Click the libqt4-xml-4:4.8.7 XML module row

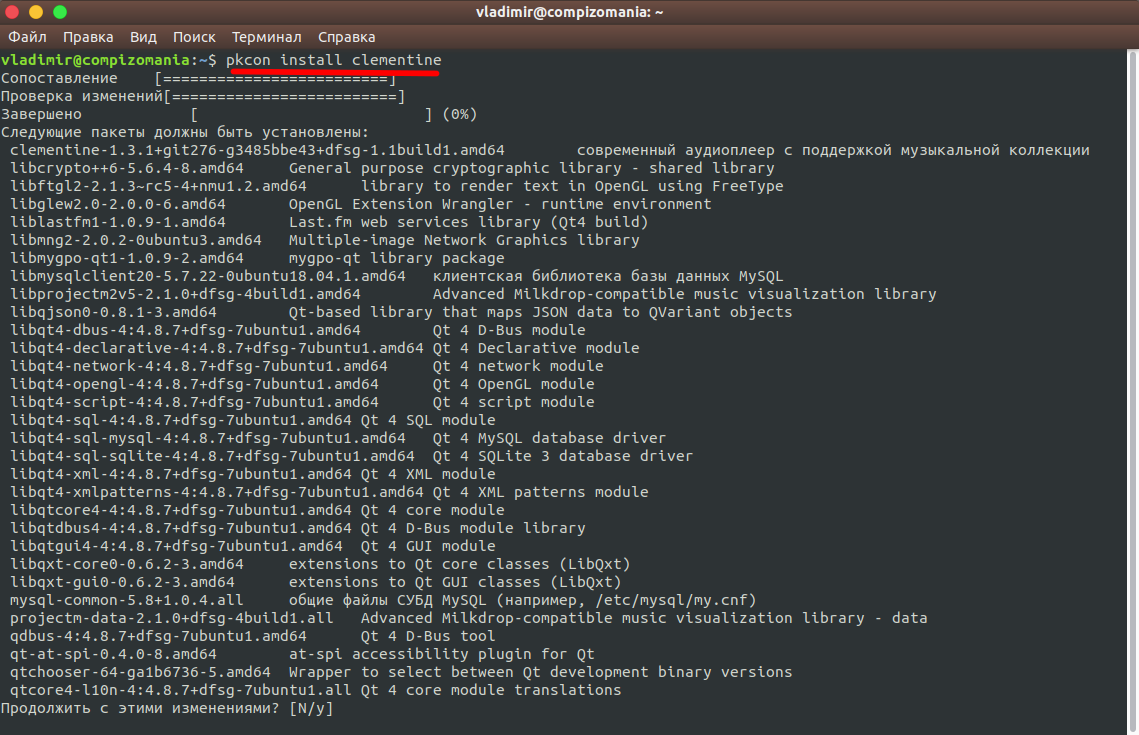coord(253,474)
